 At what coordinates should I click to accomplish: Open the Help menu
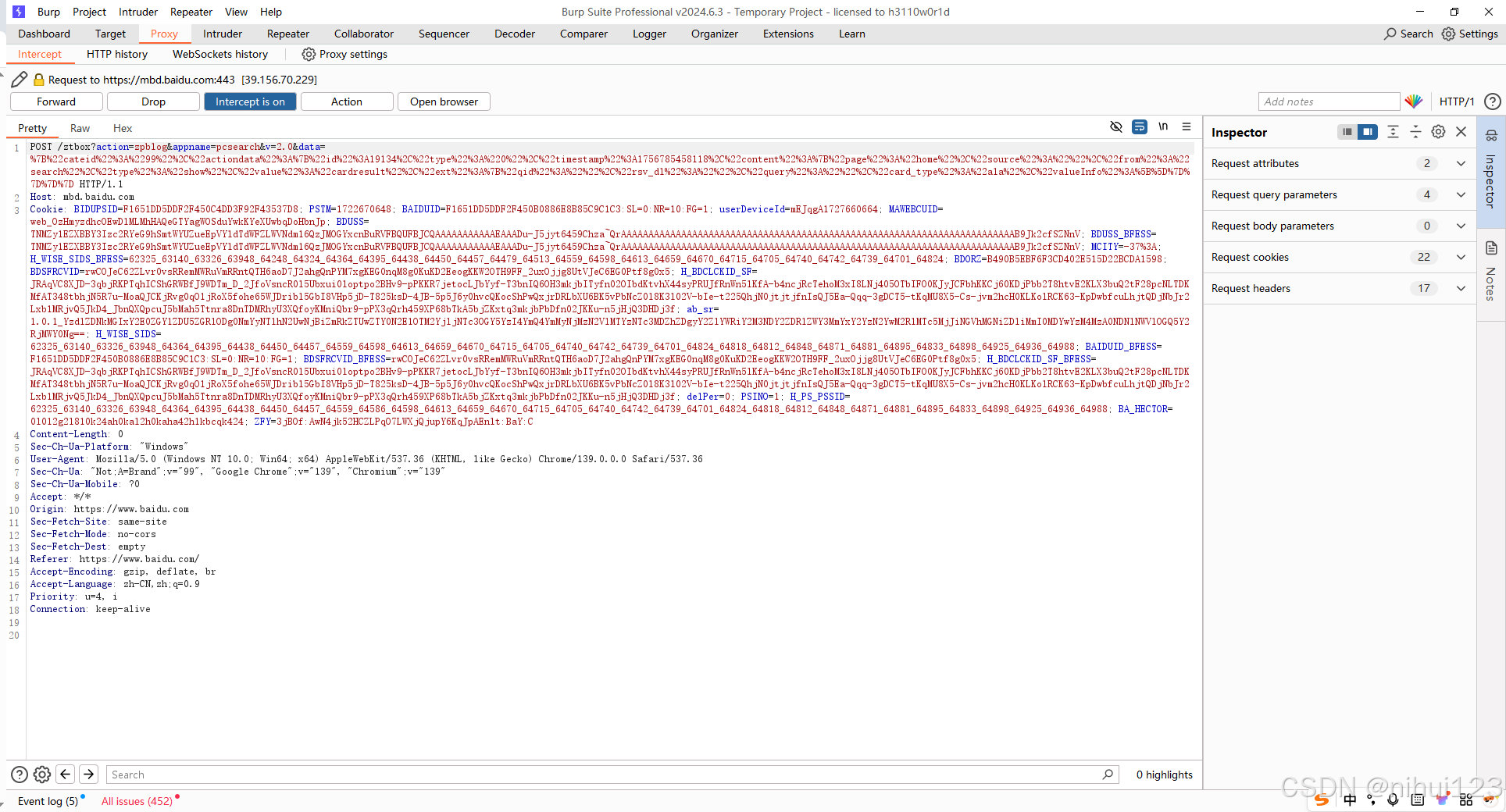click(271, 12)
